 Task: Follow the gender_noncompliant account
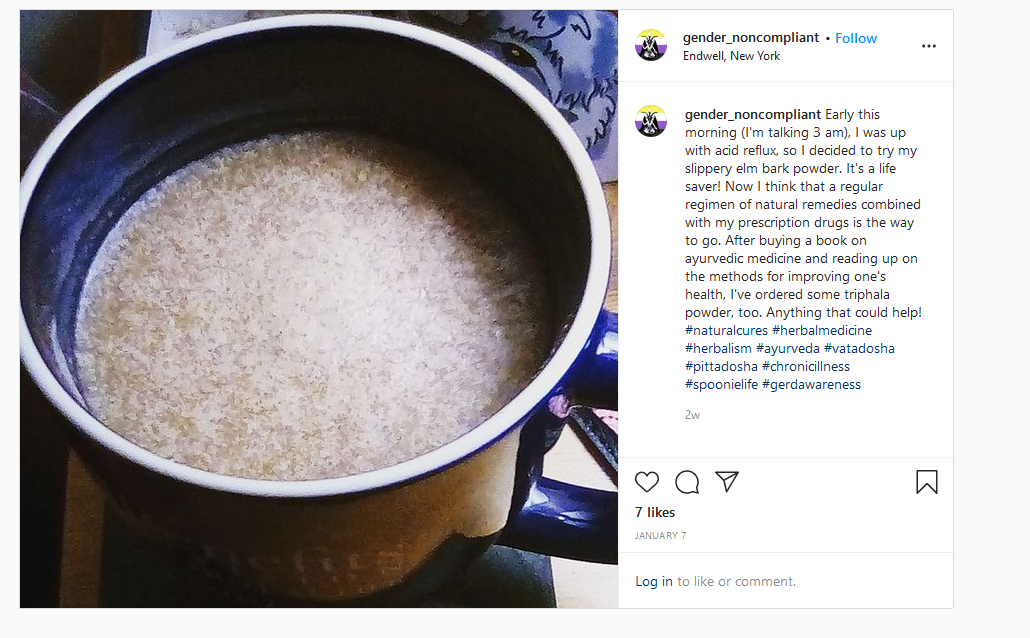point(856,38)
